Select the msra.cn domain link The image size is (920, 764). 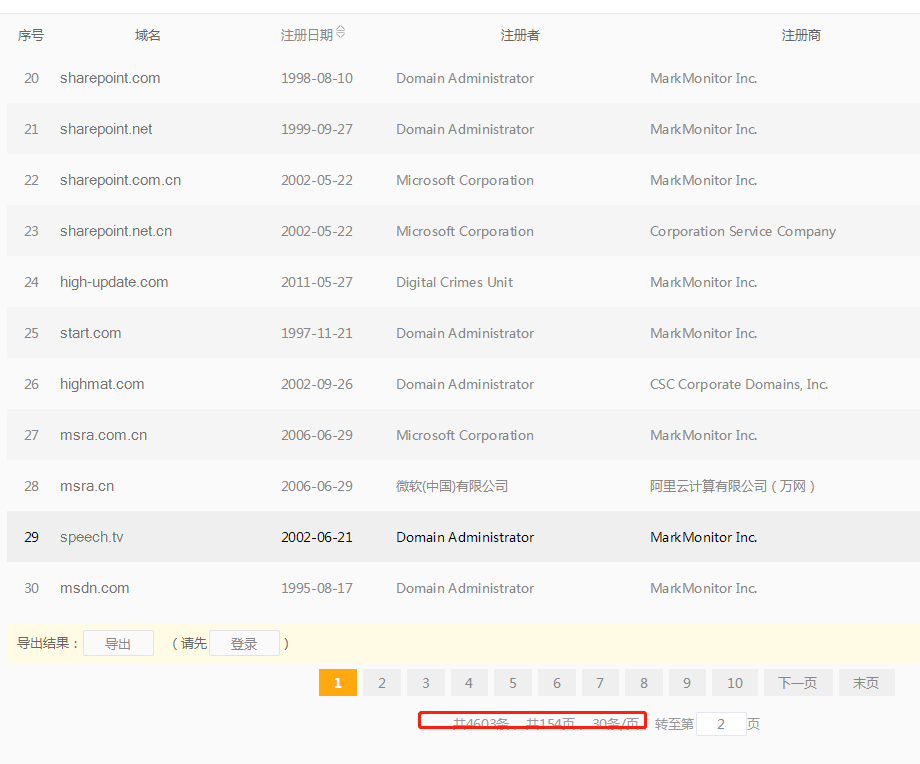click(87, 486)
